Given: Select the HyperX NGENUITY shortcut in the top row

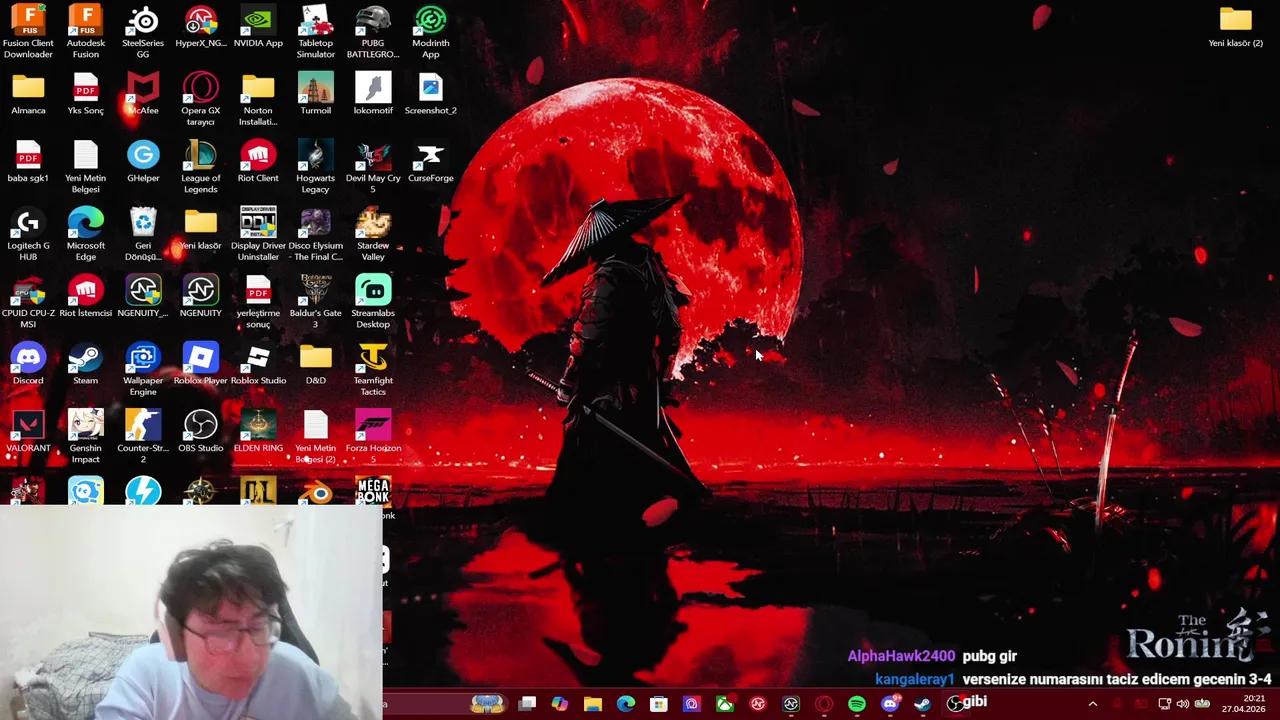Looking at the screenshot, I should 200,27.
